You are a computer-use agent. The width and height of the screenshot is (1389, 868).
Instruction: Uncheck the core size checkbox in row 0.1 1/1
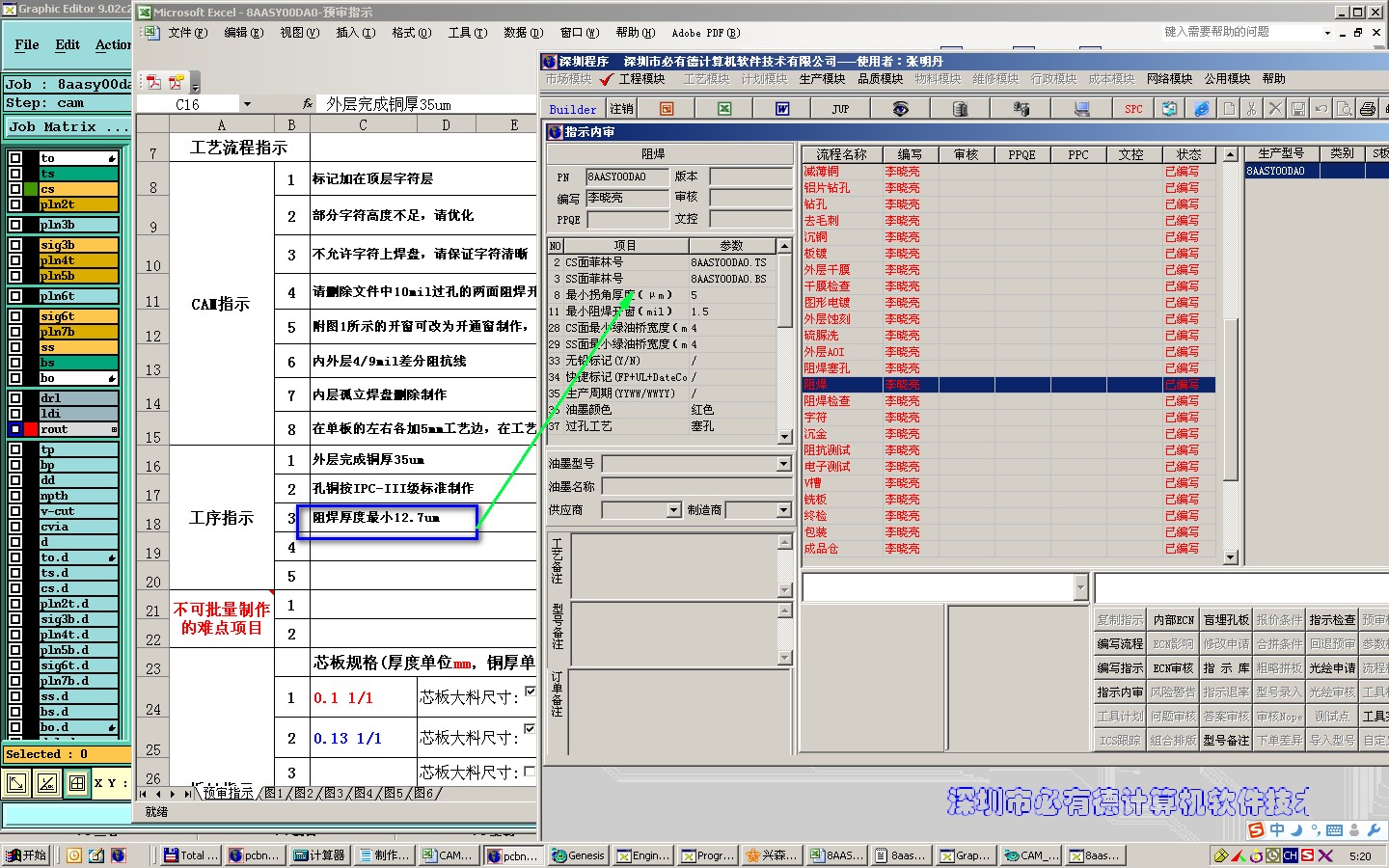pos(530,691)
